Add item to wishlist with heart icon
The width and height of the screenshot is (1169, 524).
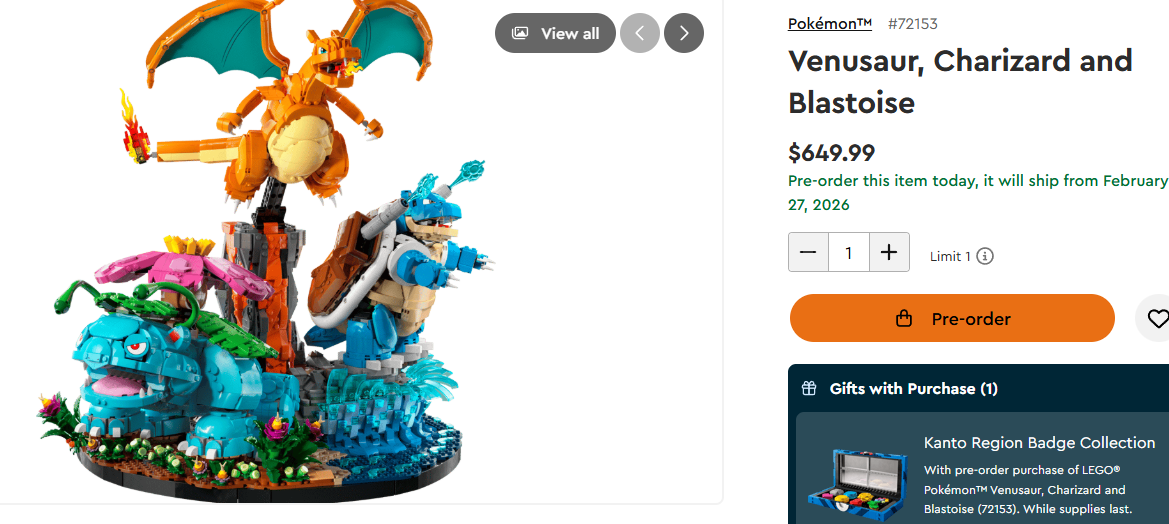click(x=1155, y=319)
